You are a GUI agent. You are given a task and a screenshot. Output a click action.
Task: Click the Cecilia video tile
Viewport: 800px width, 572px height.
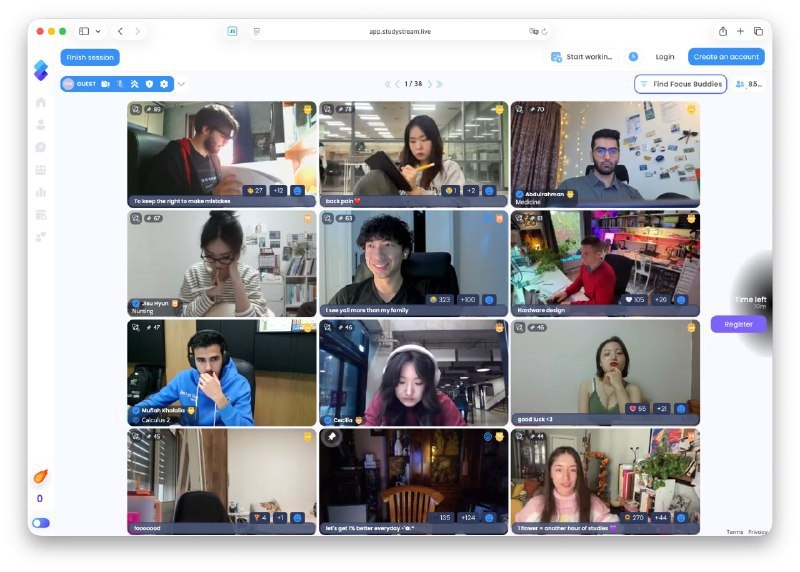point(413,372)
